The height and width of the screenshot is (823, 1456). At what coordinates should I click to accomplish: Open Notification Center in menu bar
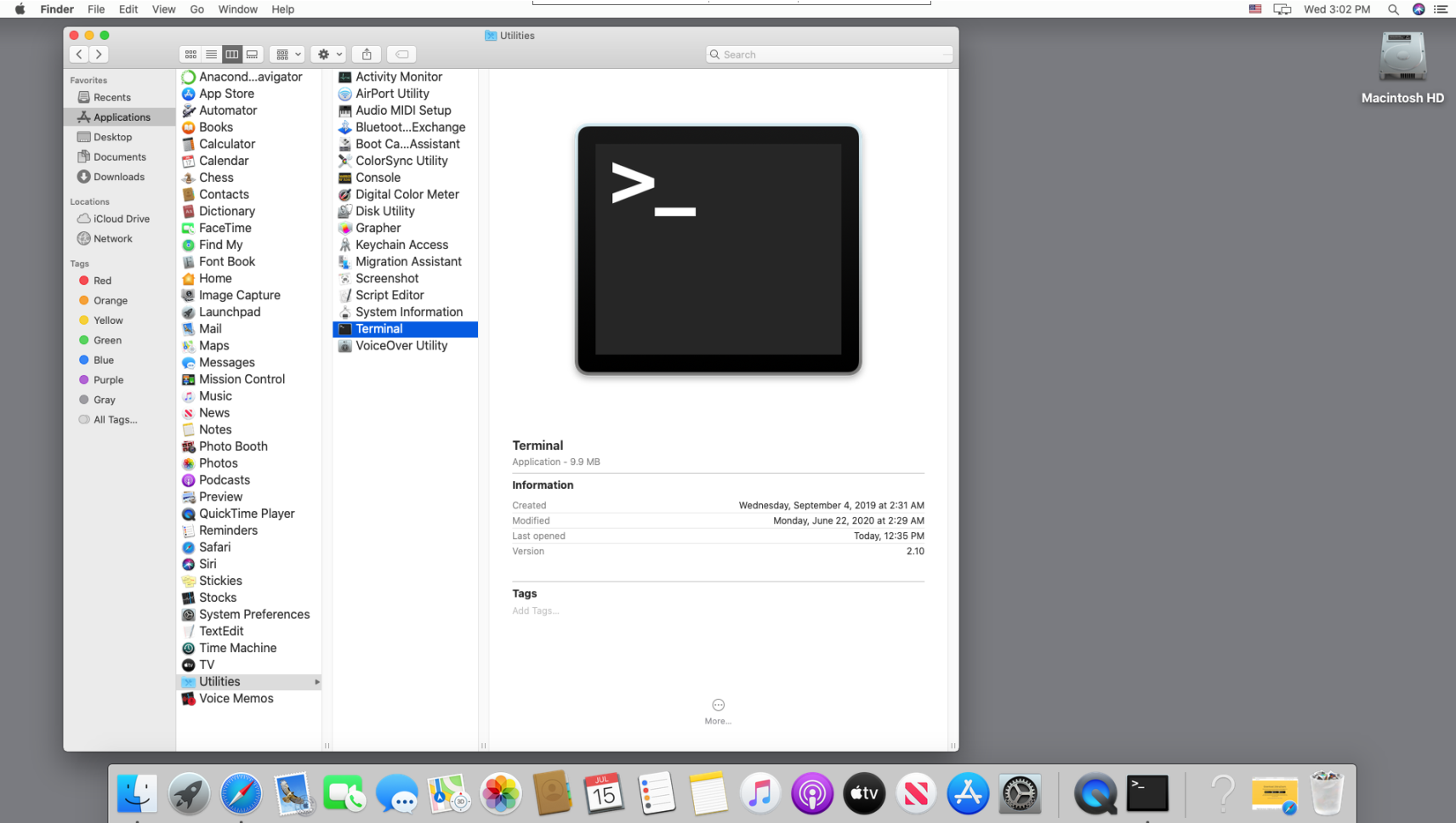pos(1441,9)
